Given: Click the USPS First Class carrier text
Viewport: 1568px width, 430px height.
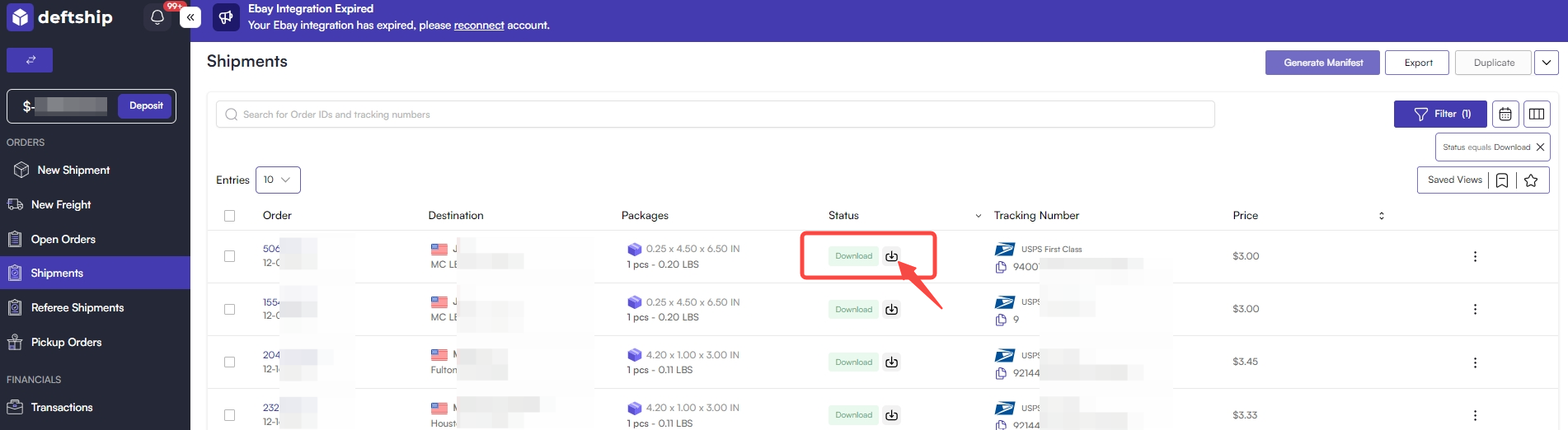Looking at the screenshot, I should pyautogui.click(x=1051, y=250).
